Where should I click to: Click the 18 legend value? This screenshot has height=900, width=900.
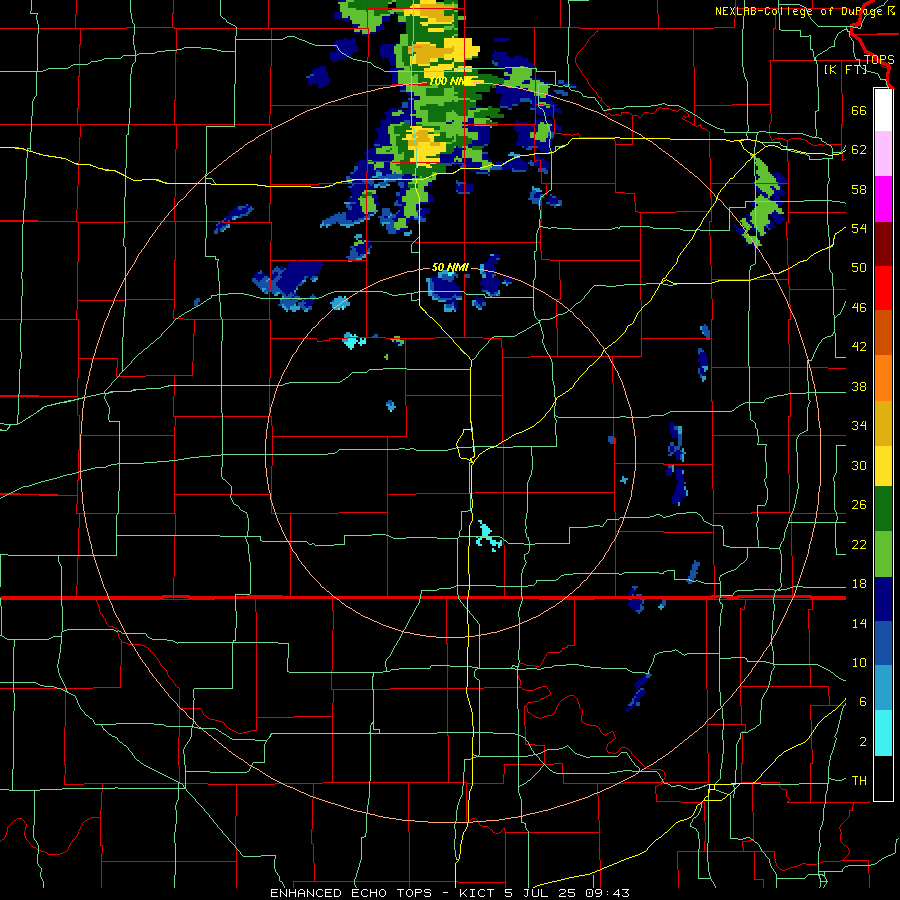point(859,584)
